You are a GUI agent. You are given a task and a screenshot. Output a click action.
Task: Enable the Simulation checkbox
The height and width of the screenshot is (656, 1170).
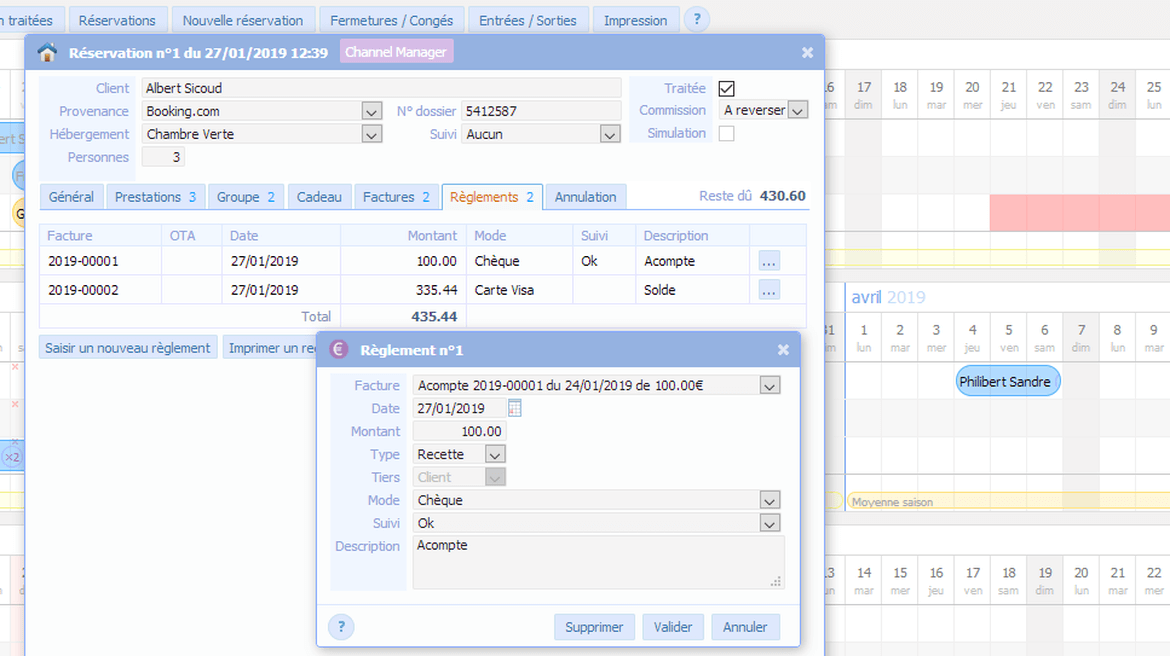pyautogui.click(x=727, y=134)
